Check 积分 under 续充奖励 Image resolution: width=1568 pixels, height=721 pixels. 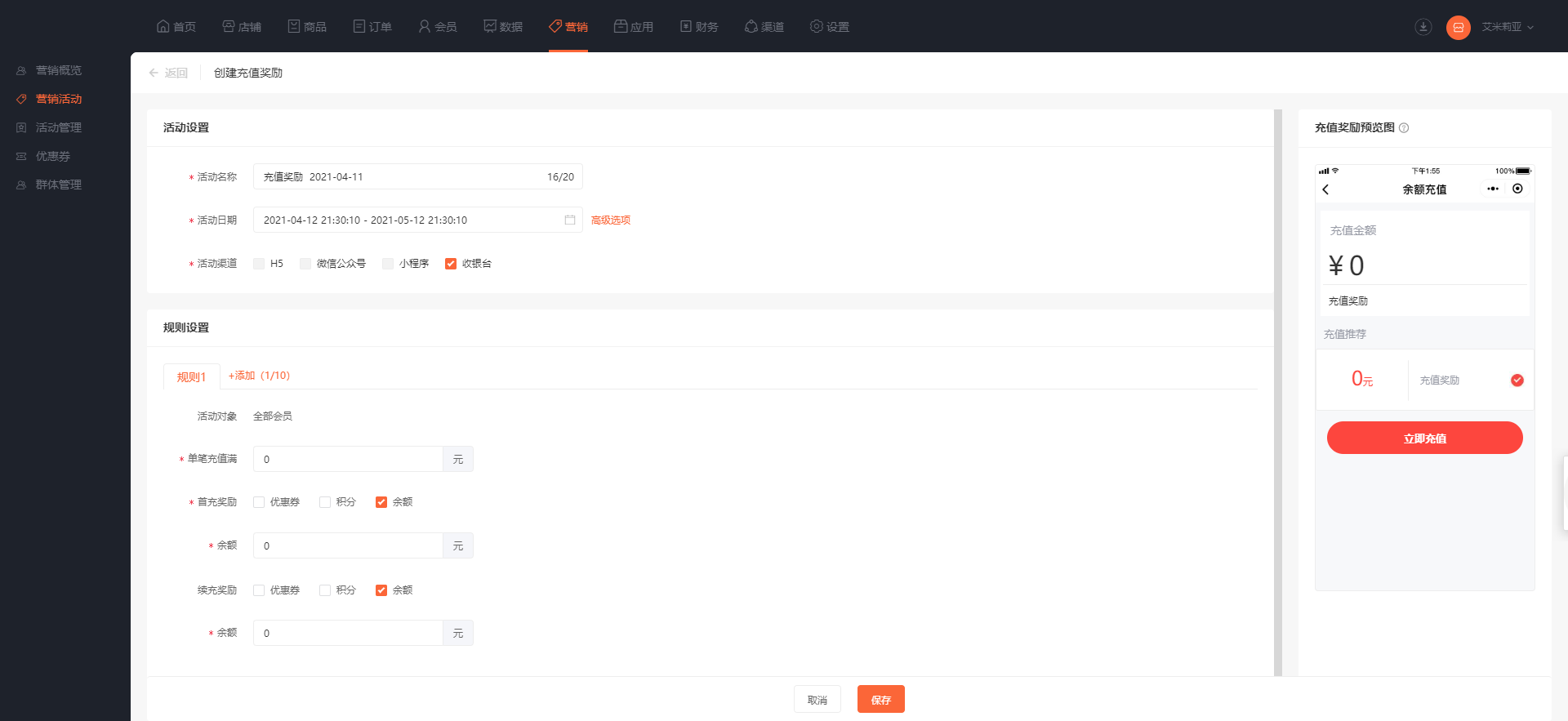coord(325,590)
